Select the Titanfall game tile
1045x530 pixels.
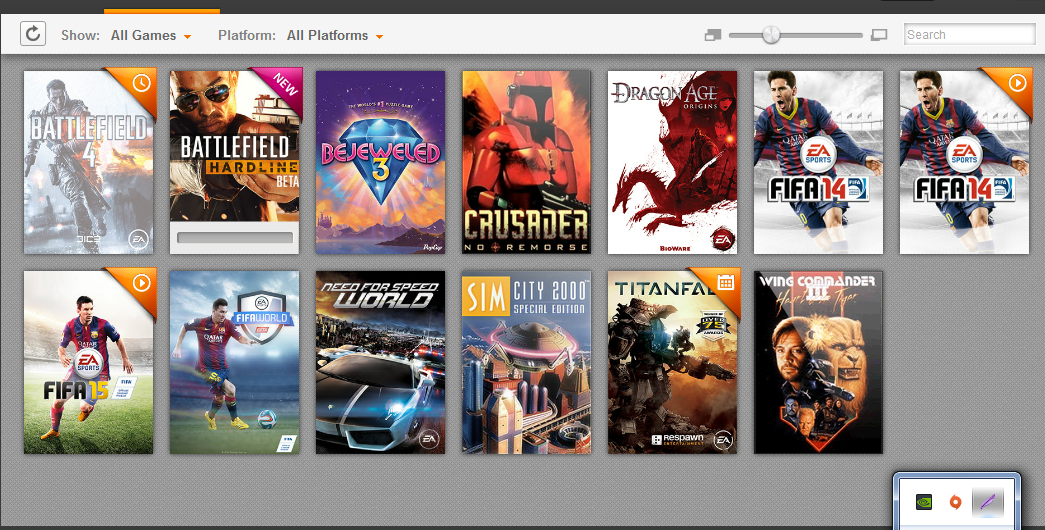672,362
